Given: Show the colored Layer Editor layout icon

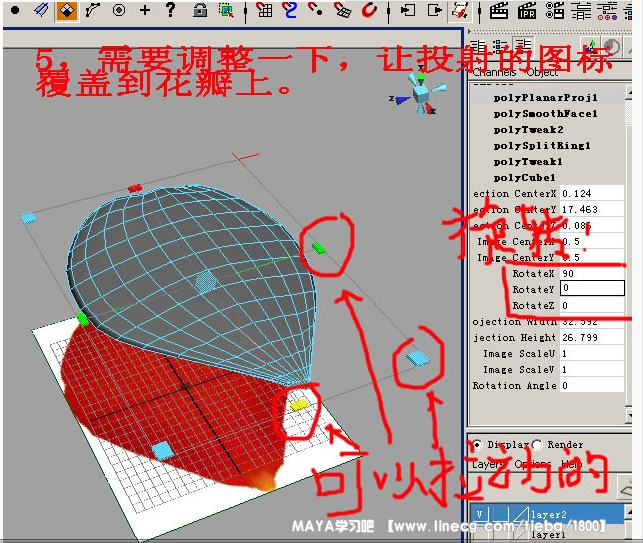Looking at the screenshot, I should click(x=499, y=46).
